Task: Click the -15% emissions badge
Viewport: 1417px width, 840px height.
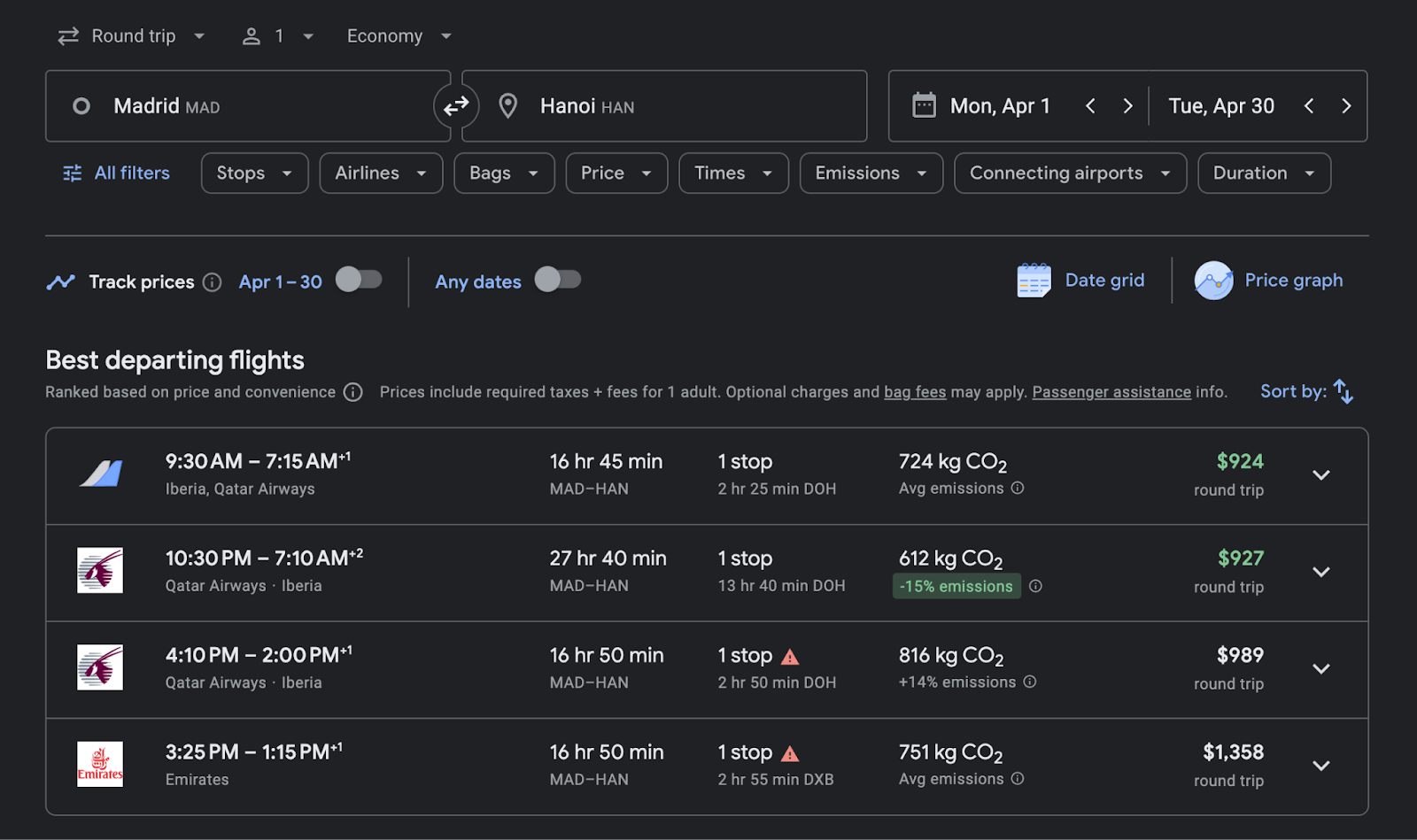Action: (x=956, y=586)
